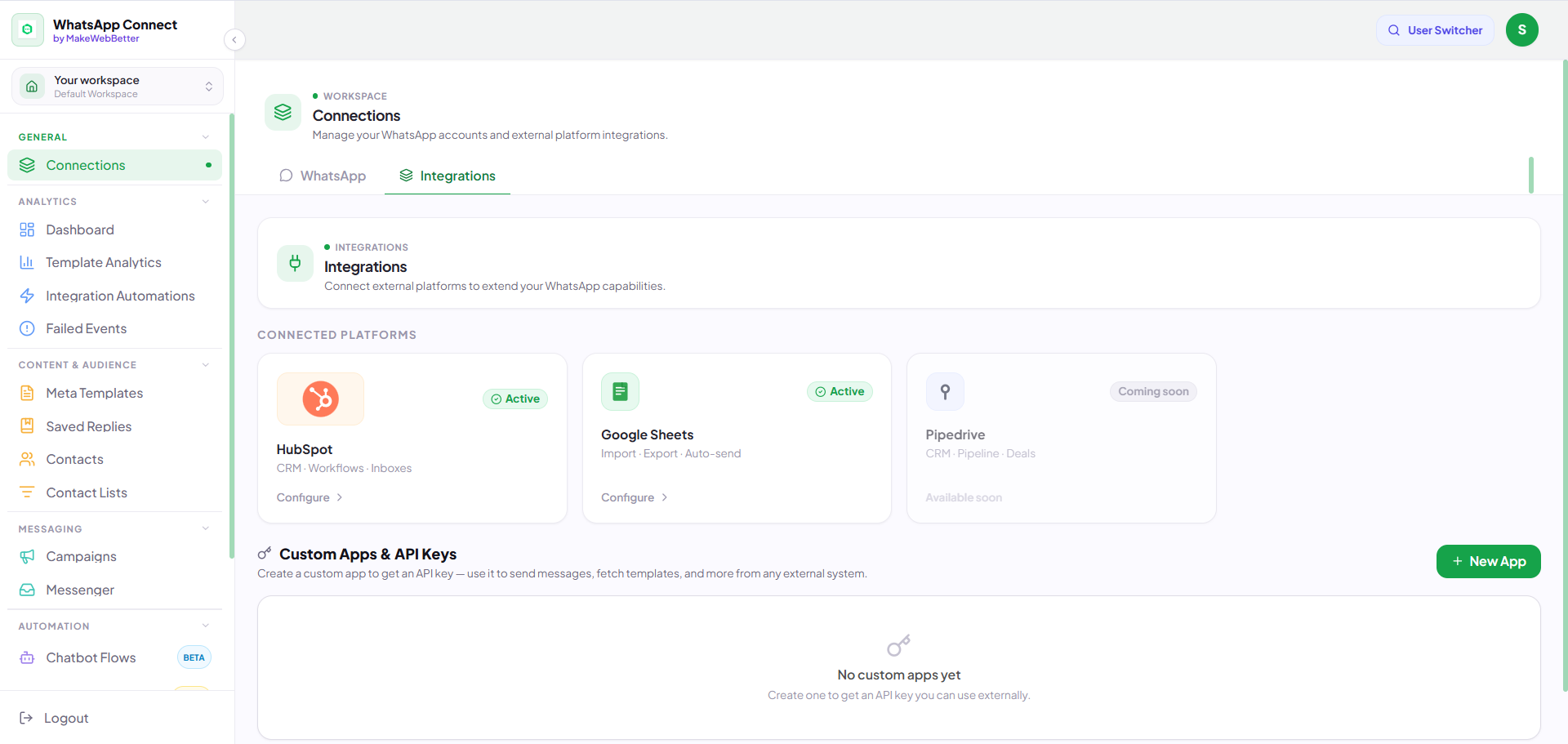Click the Template Analytics chart icon
Image resolution: width=1568 pixels, height=744 pixels.
pyautogui.click(x=27, y=262)
